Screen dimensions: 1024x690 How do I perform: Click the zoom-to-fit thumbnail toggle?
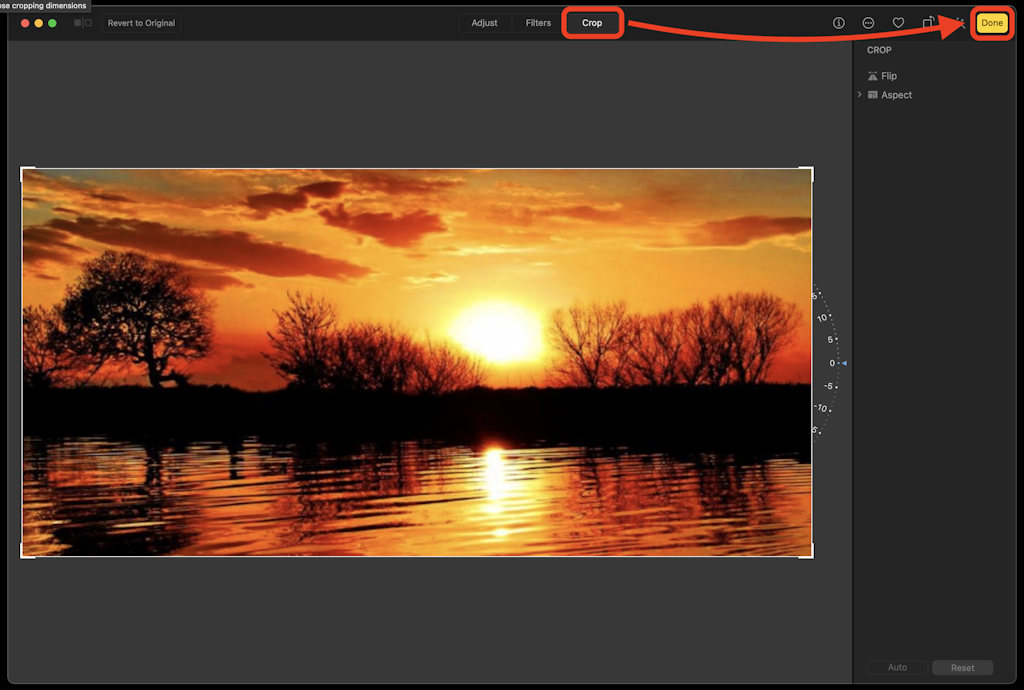click(80, 22)
